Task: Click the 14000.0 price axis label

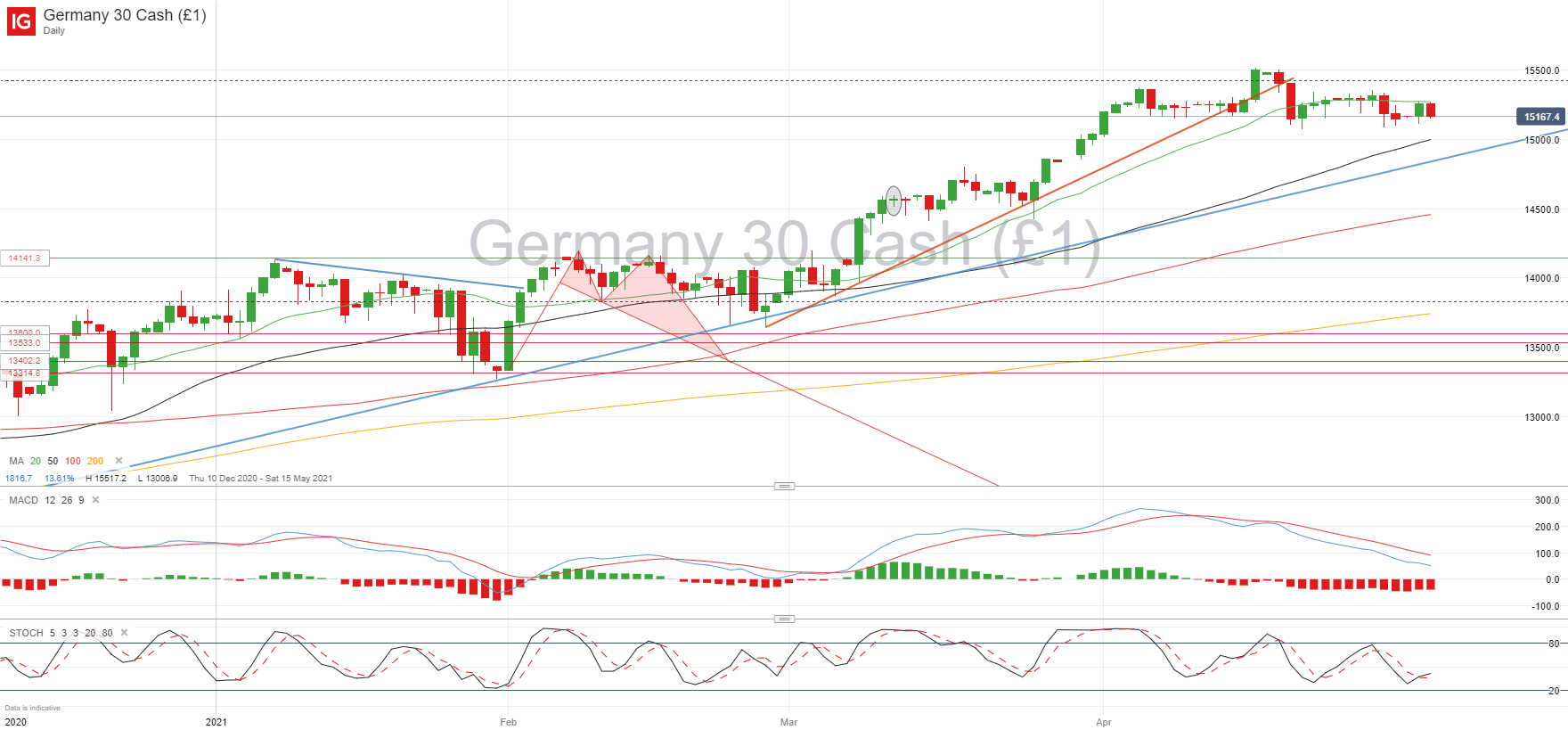Action: 1542,278
